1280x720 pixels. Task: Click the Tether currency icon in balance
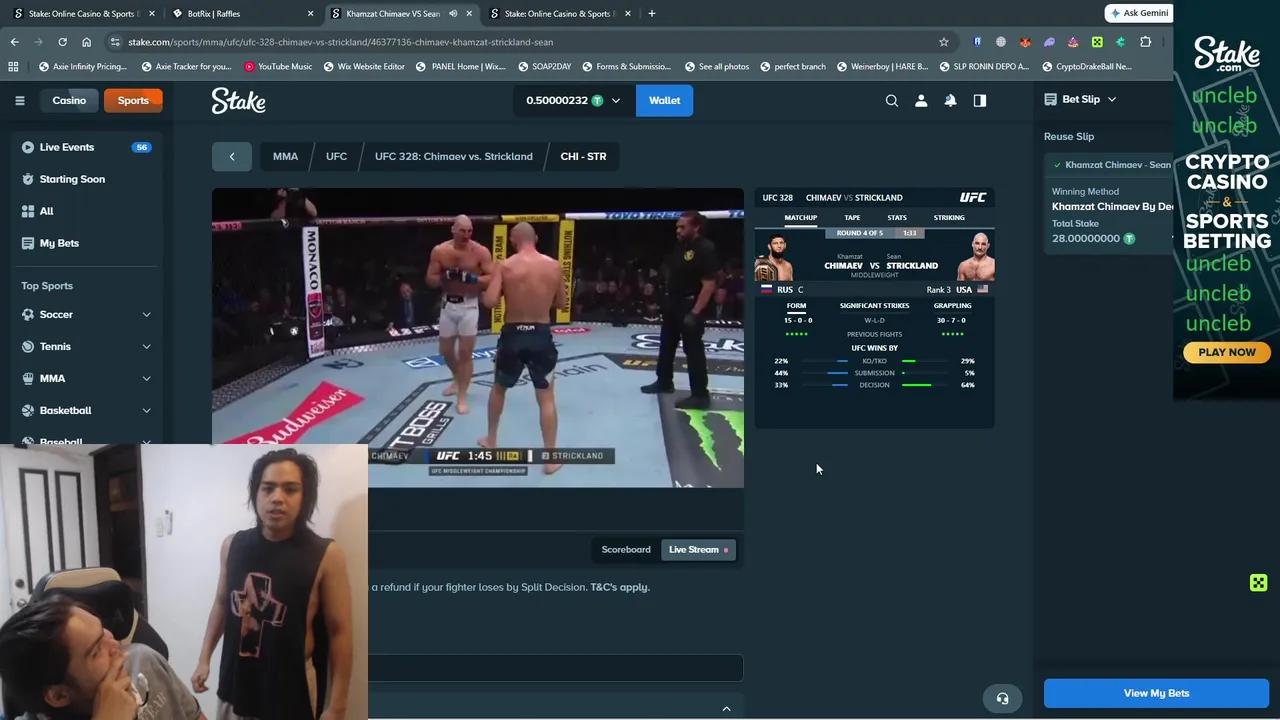click(x=597, y=100)
